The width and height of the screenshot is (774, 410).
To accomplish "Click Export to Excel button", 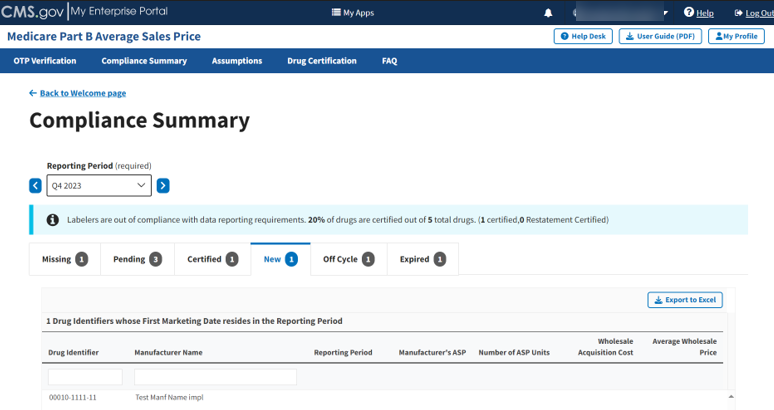I will 685,299.
